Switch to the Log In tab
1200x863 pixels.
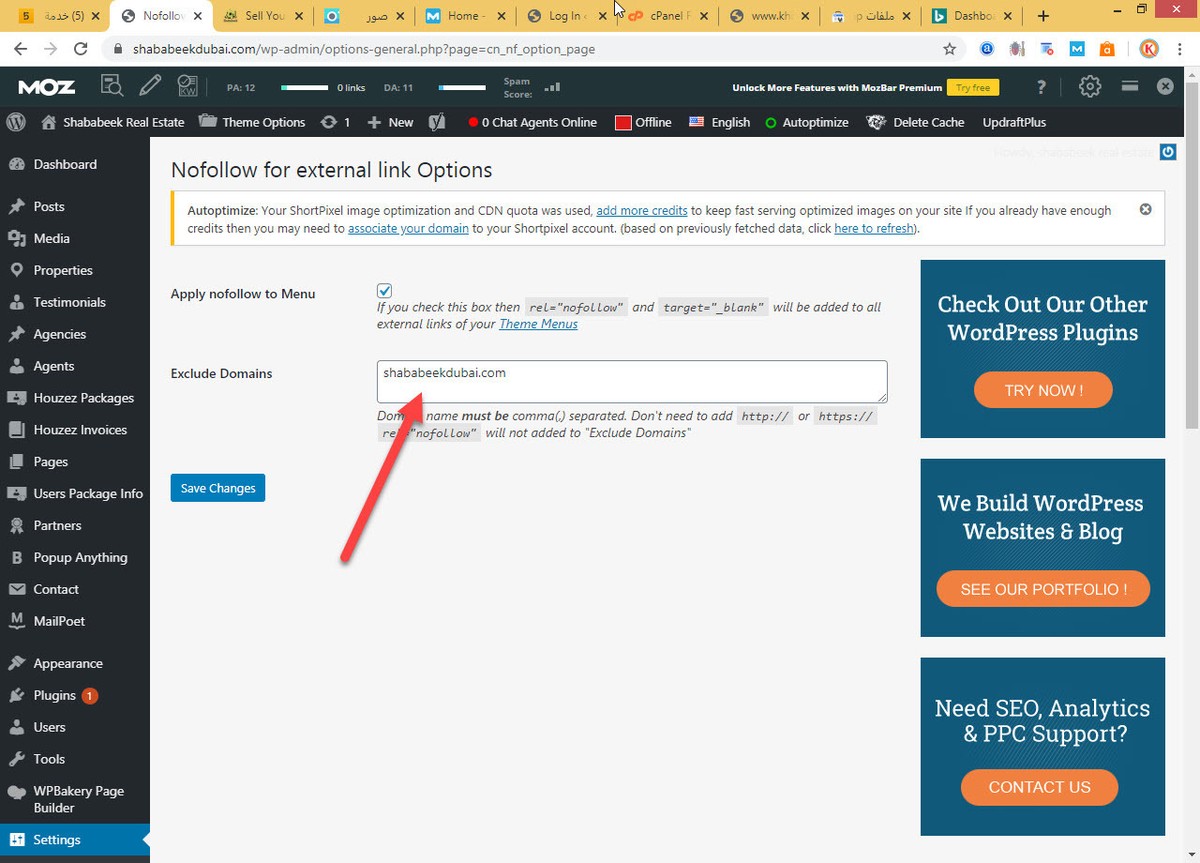point(565,16)
